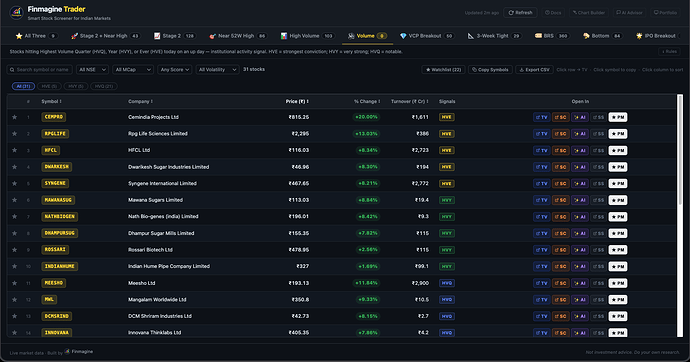The image size is (690, 362).
Task: Filter by the All (31) pill
Action: 23,86
